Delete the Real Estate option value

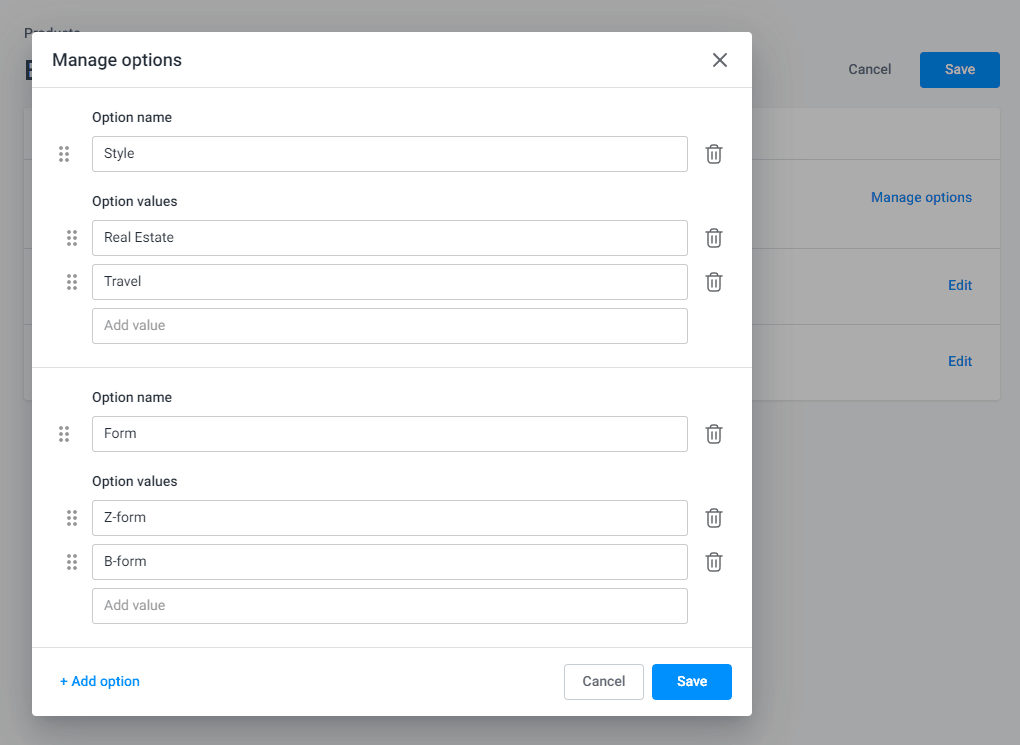pyautogui.click(x=713, y=238)
